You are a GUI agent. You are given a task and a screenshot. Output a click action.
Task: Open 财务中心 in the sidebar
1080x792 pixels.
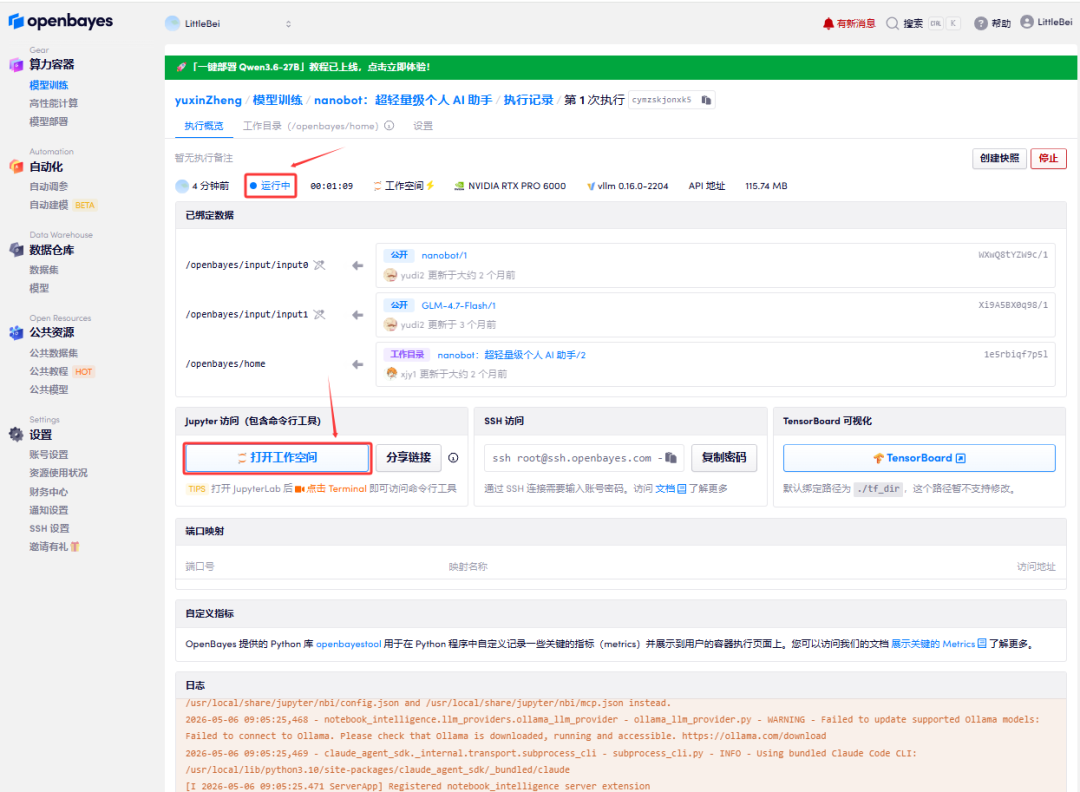pyautogui.click(x=48, y=492)
